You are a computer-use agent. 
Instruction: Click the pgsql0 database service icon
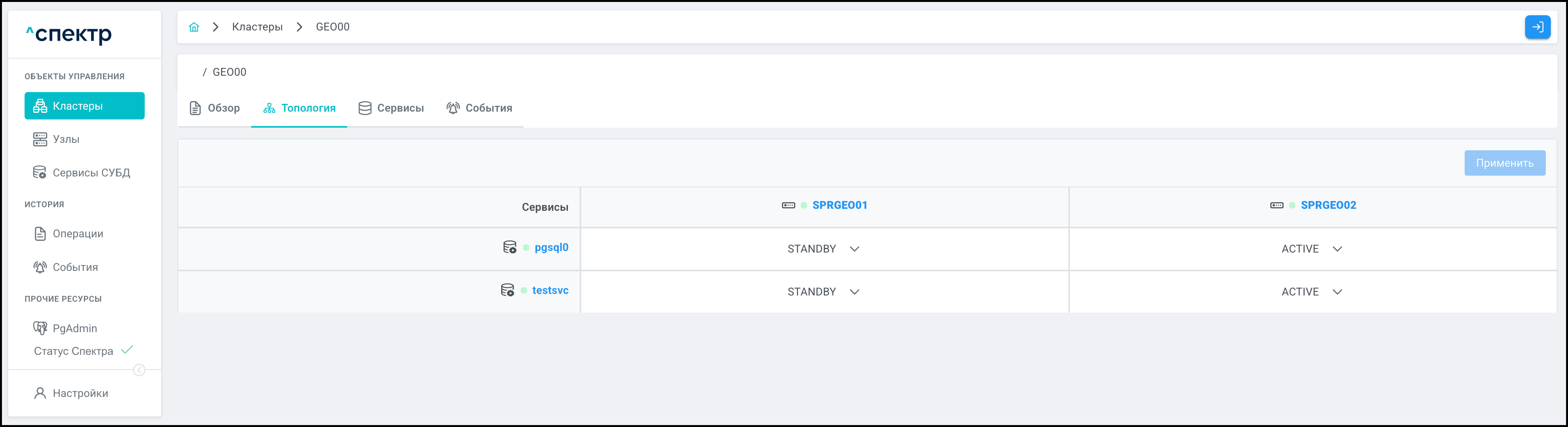pyautogui.click(x=509, y=247)
